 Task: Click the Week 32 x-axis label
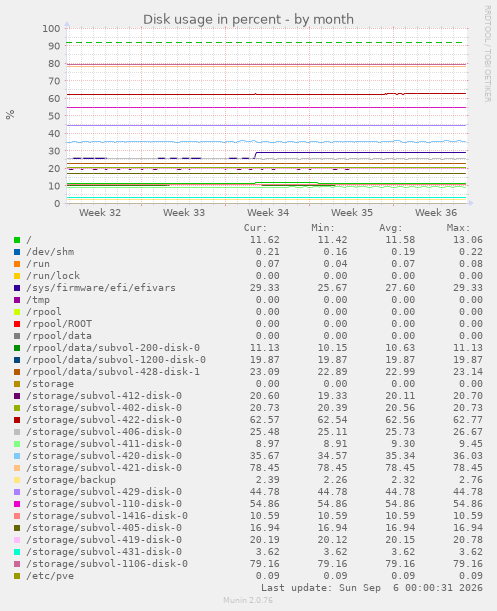click(x=100, y=213)
